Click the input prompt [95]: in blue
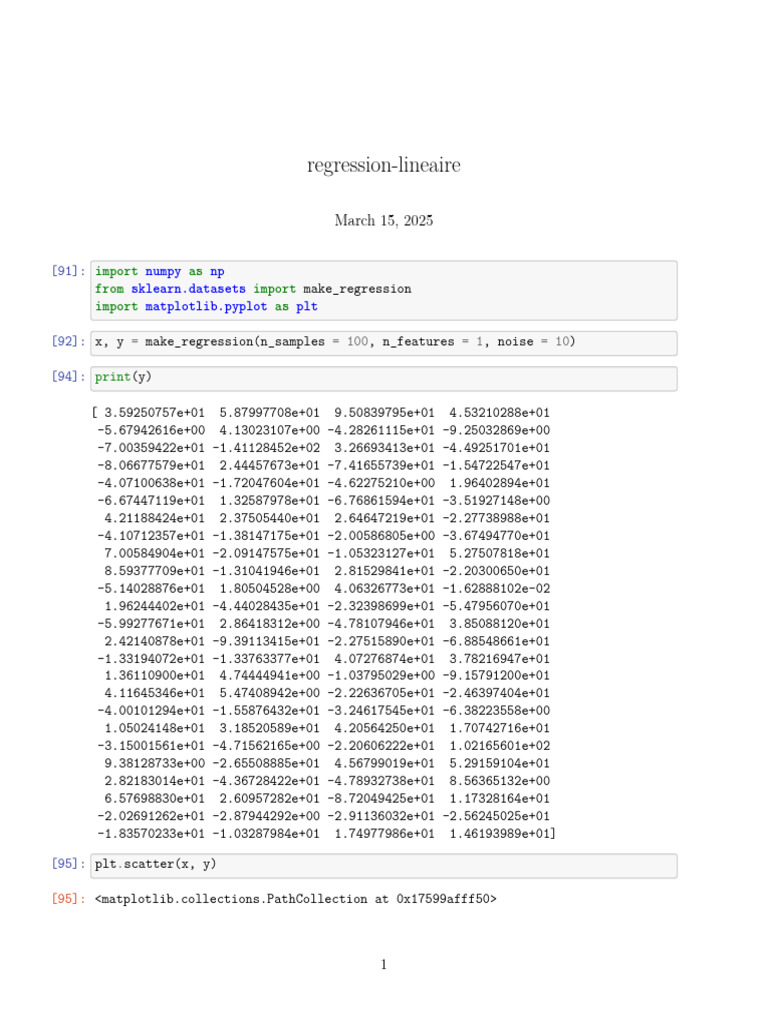This screenshot has width=768, height=1024. coord(69,864)
